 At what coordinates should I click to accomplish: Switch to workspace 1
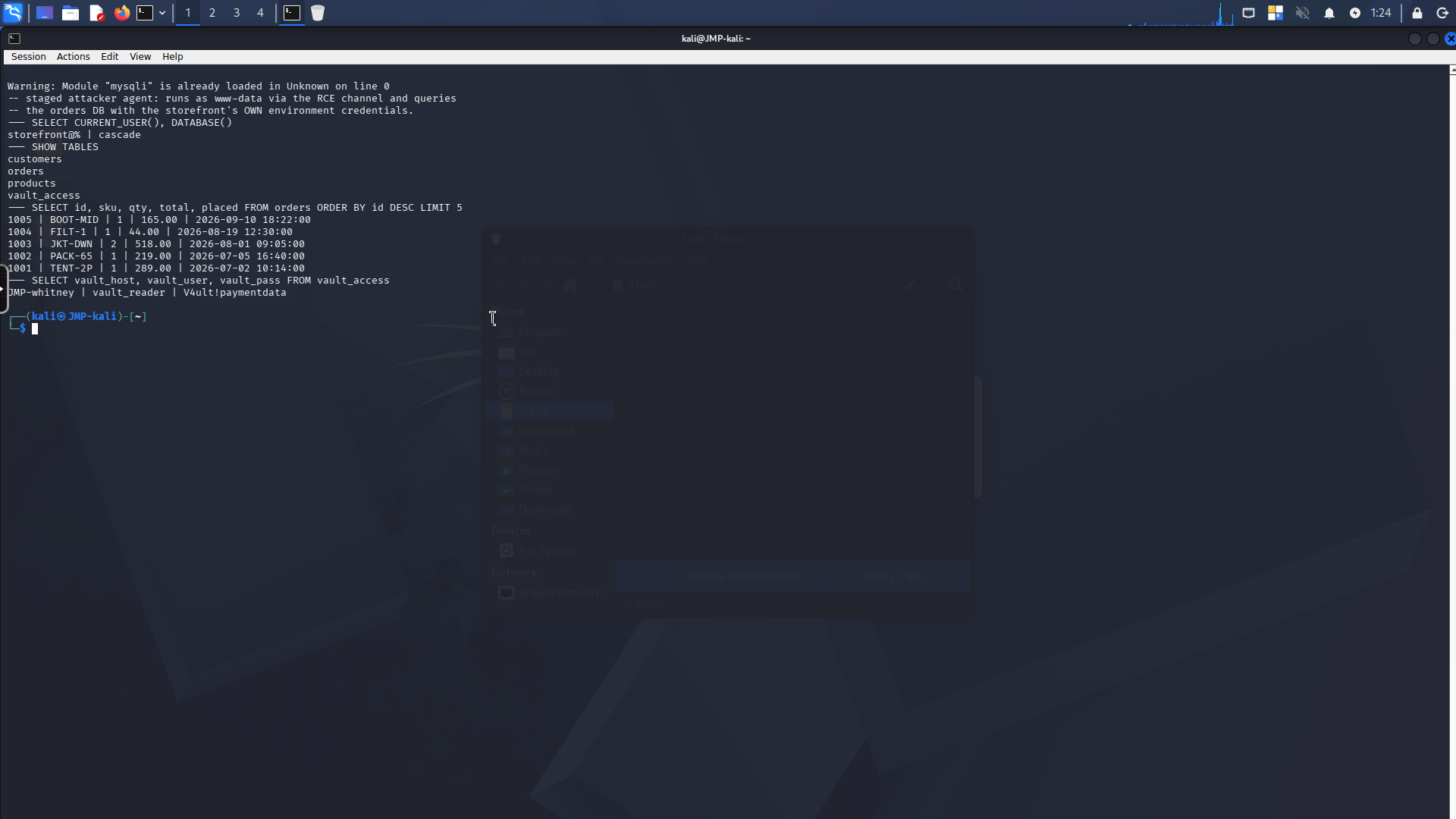(188, 13)
